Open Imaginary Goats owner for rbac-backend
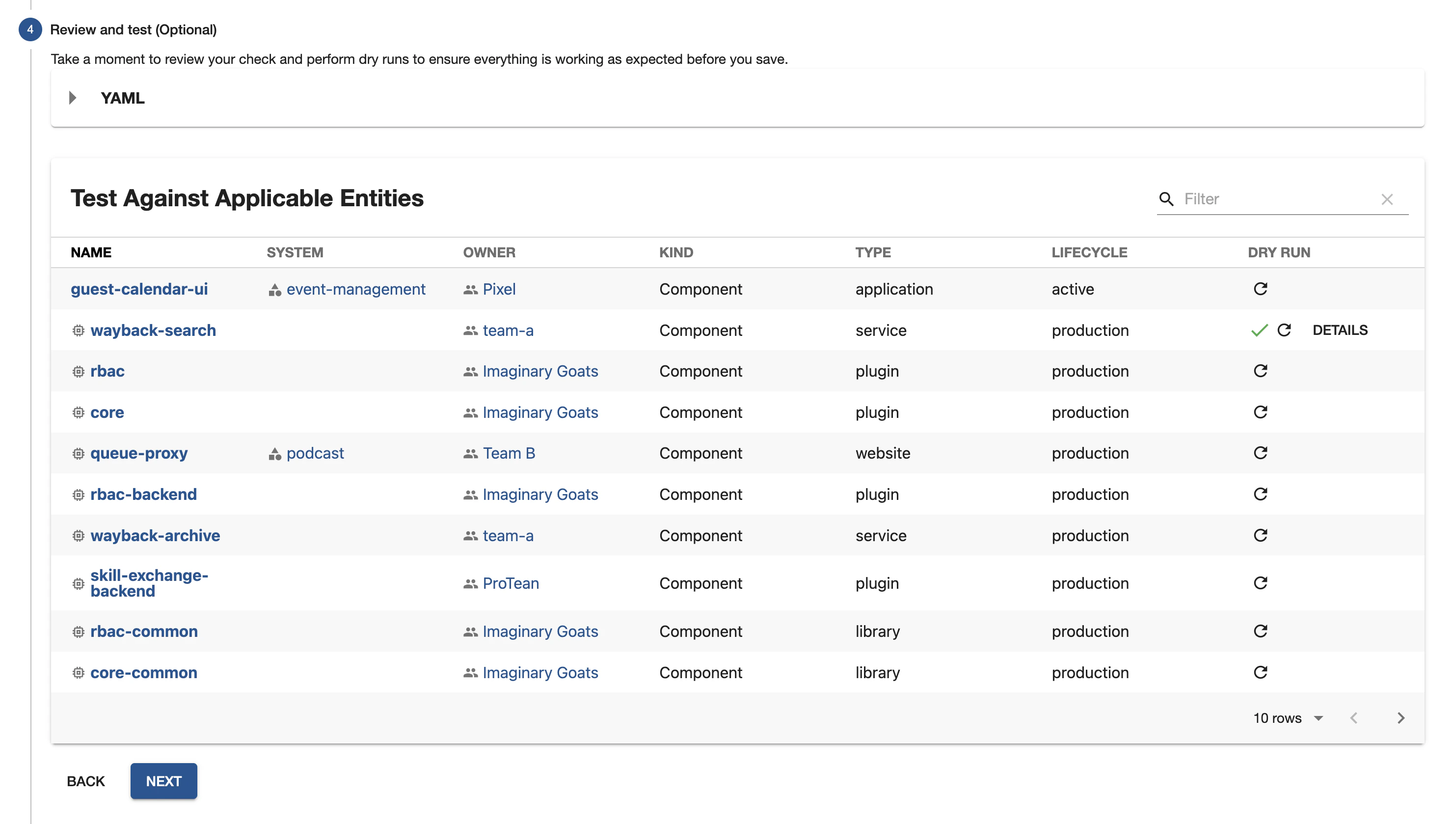This screenshot has width=1456, height=824. [539, 494]
